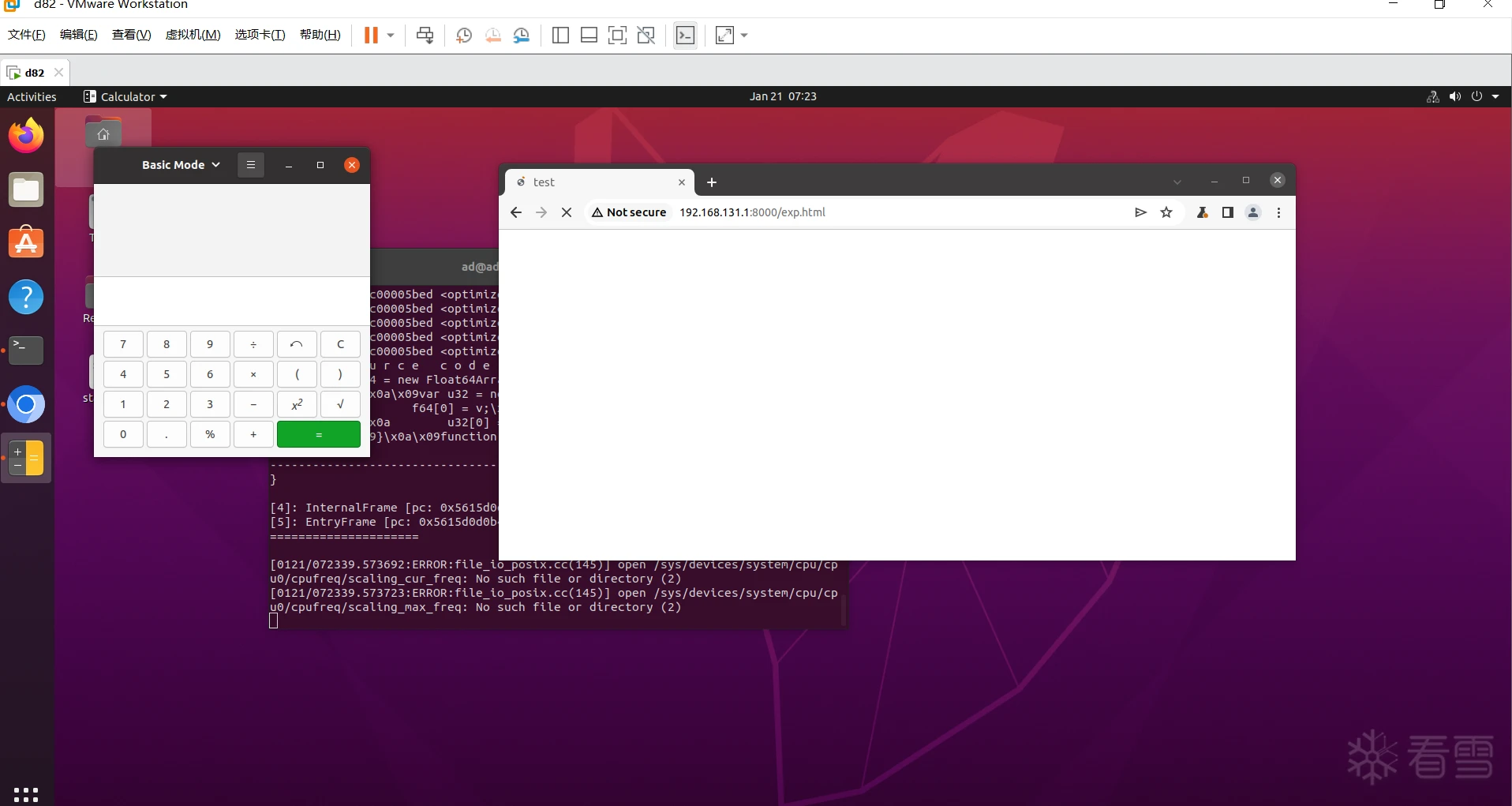Screen dimensions: 1512x806
Task: Click the volume icon in top bar
Action: [1455, 96]
